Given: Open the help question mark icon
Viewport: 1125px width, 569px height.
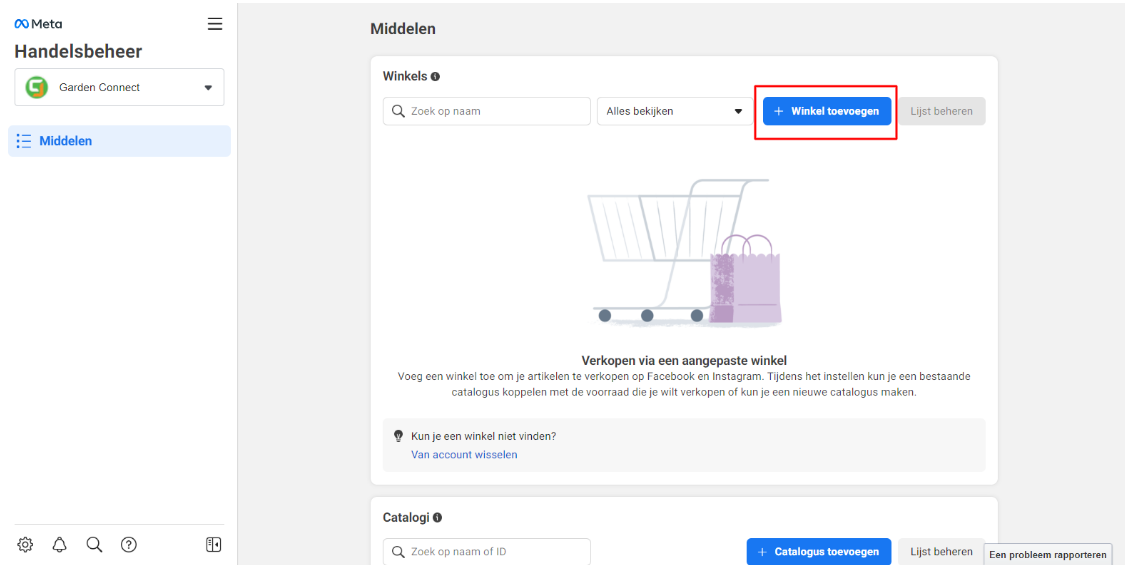Looking at the screenshot, I should point(129,545).
